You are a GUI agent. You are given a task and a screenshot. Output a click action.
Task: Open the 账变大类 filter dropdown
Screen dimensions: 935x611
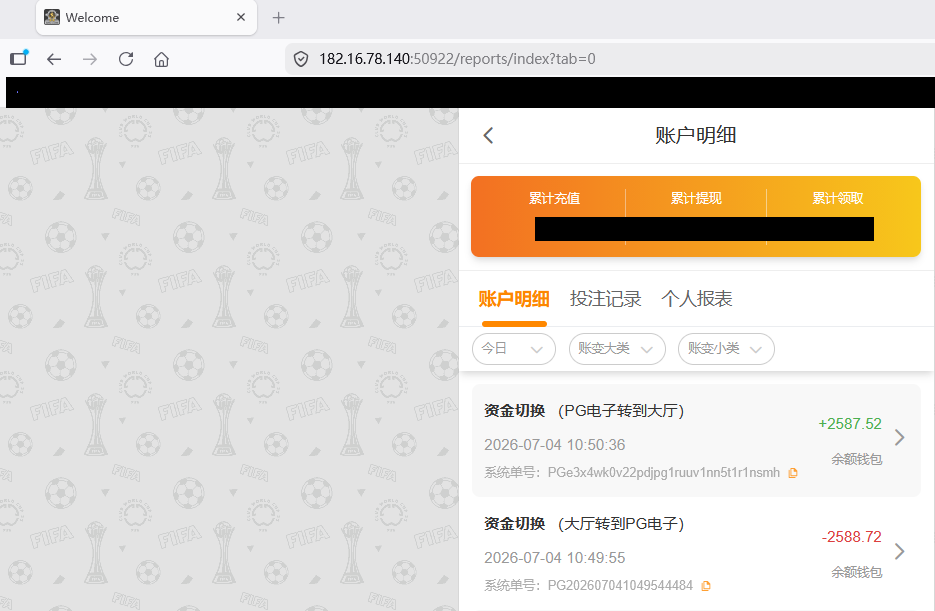coord(617,349)
